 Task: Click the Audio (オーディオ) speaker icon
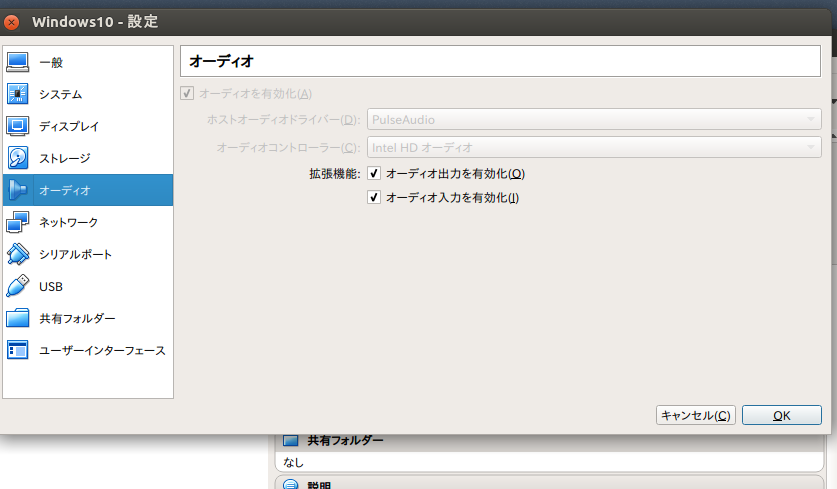click(18, 190)
